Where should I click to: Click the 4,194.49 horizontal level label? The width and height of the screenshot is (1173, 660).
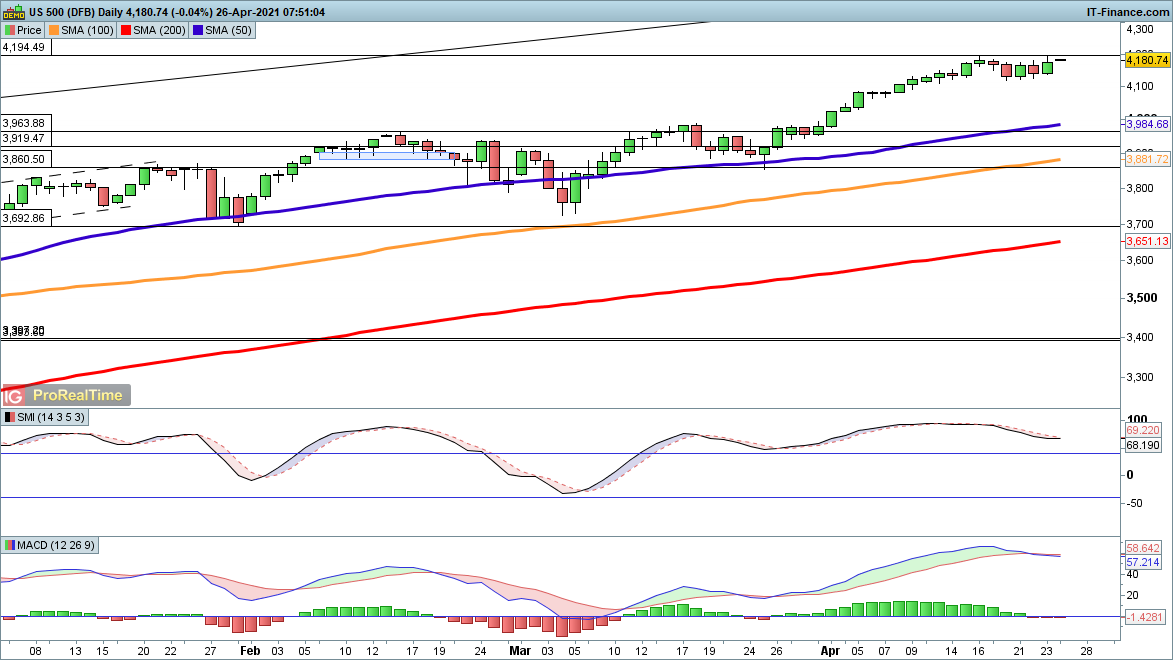click(x=23, y=47)
